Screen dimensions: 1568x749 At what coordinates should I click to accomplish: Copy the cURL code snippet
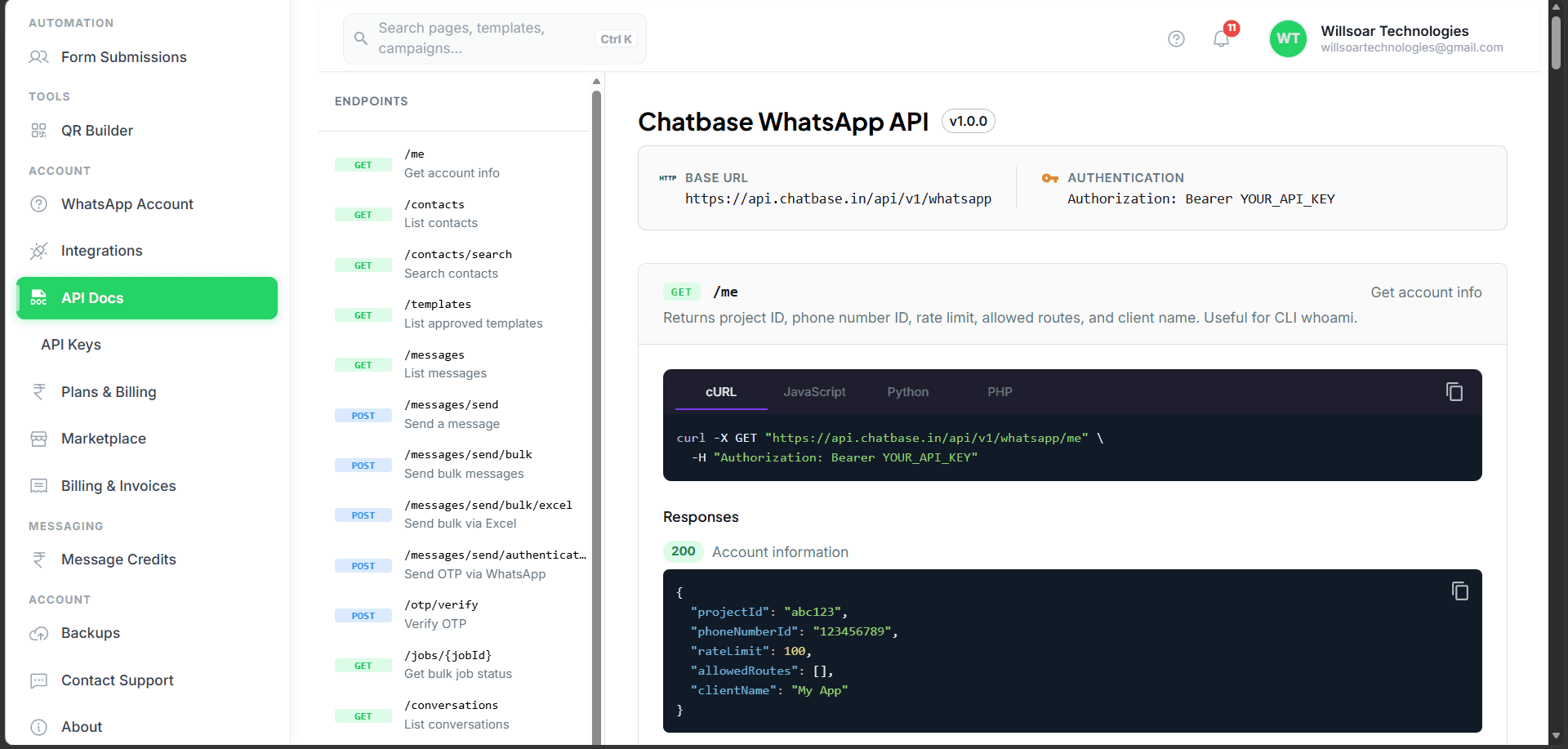pos(1454,392)
